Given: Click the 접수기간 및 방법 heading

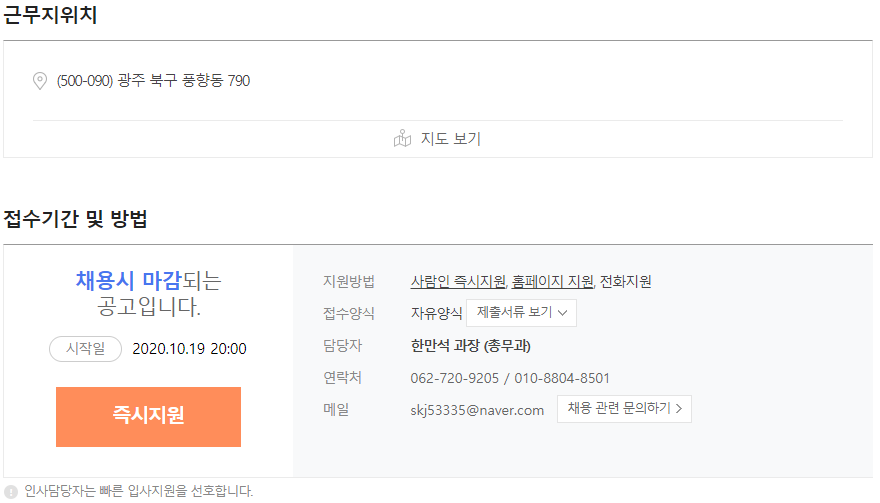Looking at the screenshot, I should tap(75, 219).
